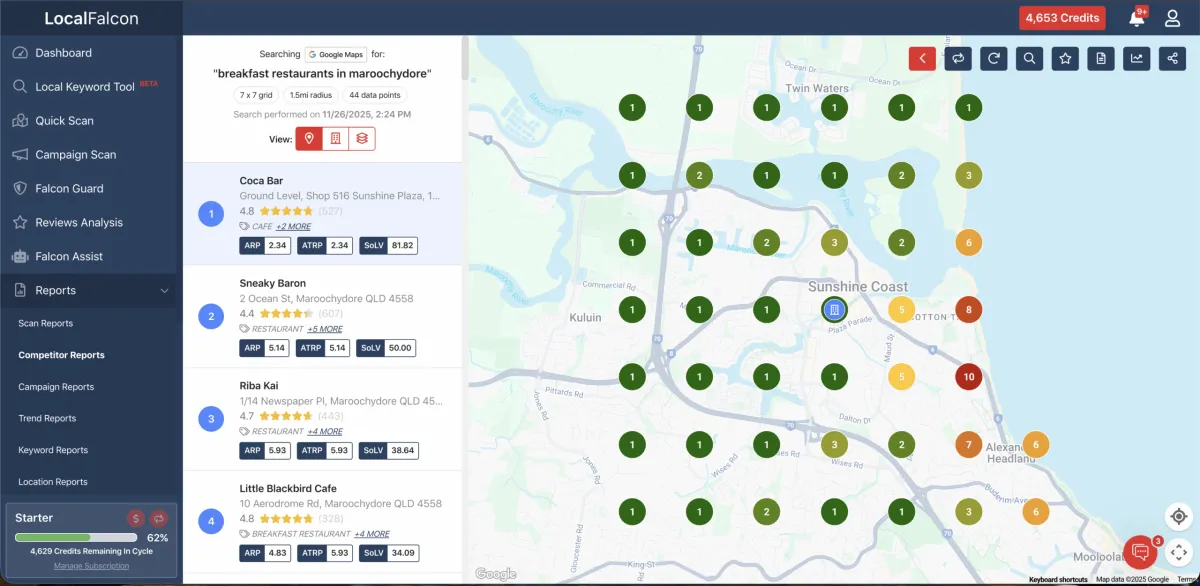Open Trend Reports in the sidebar
The image size is (1200, 586).
pos(47,418)
